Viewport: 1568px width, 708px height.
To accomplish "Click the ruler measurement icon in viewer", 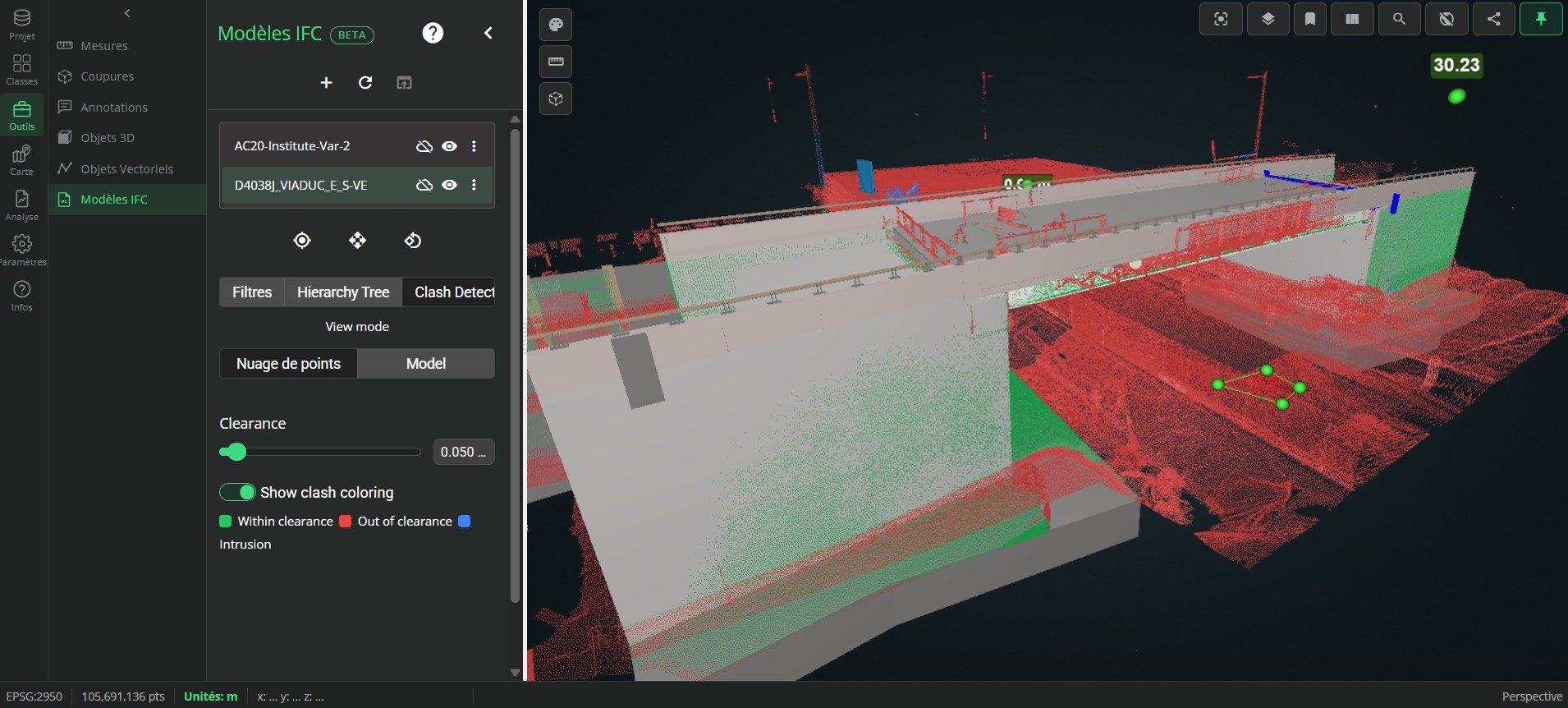I will click(556, 62).
